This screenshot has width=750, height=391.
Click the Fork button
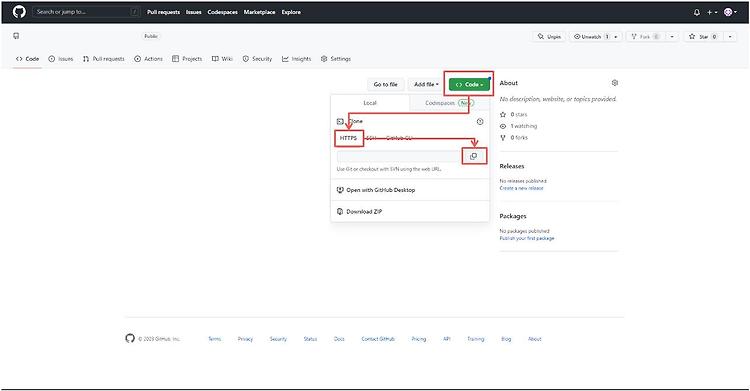point(645,36)
